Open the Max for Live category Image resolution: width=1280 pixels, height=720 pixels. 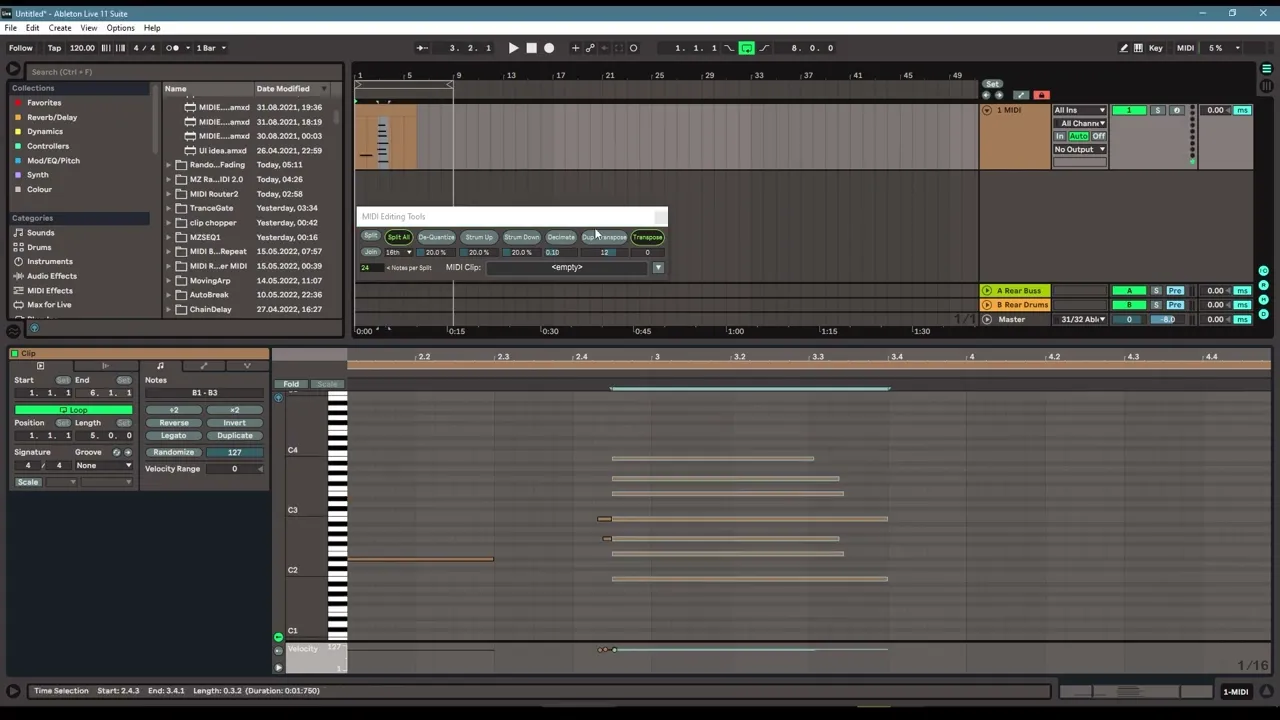coord(49,305)
